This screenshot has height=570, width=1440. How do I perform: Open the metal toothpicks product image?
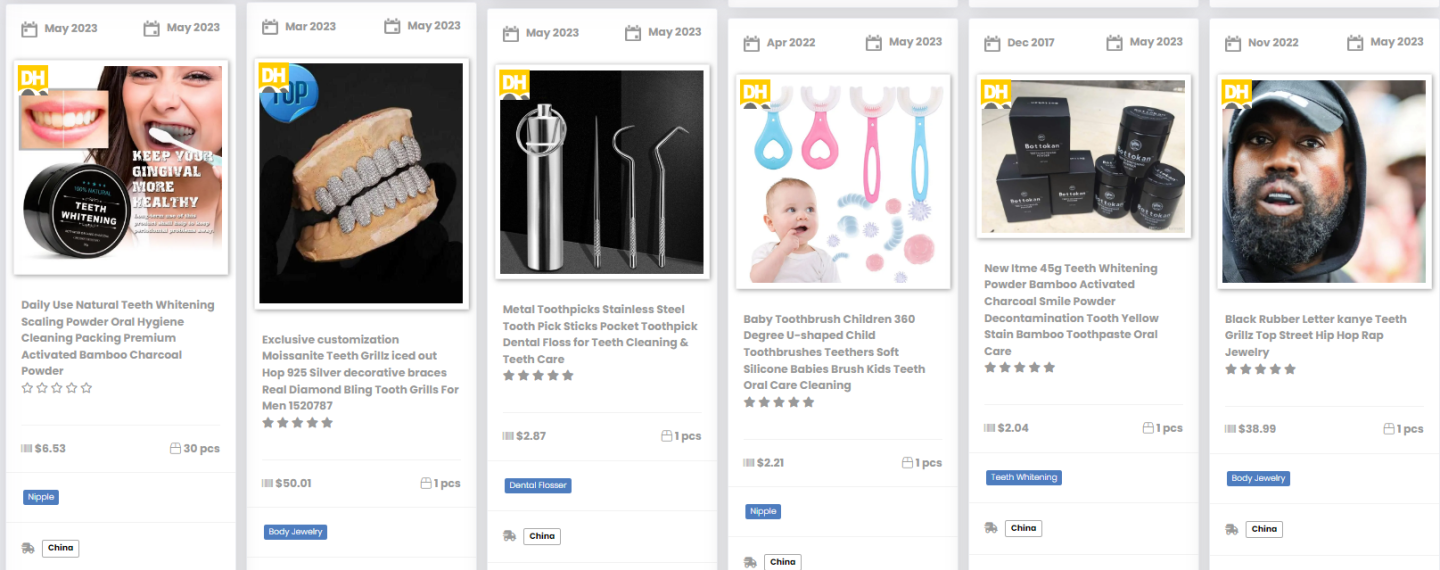(x=602, y=171)
